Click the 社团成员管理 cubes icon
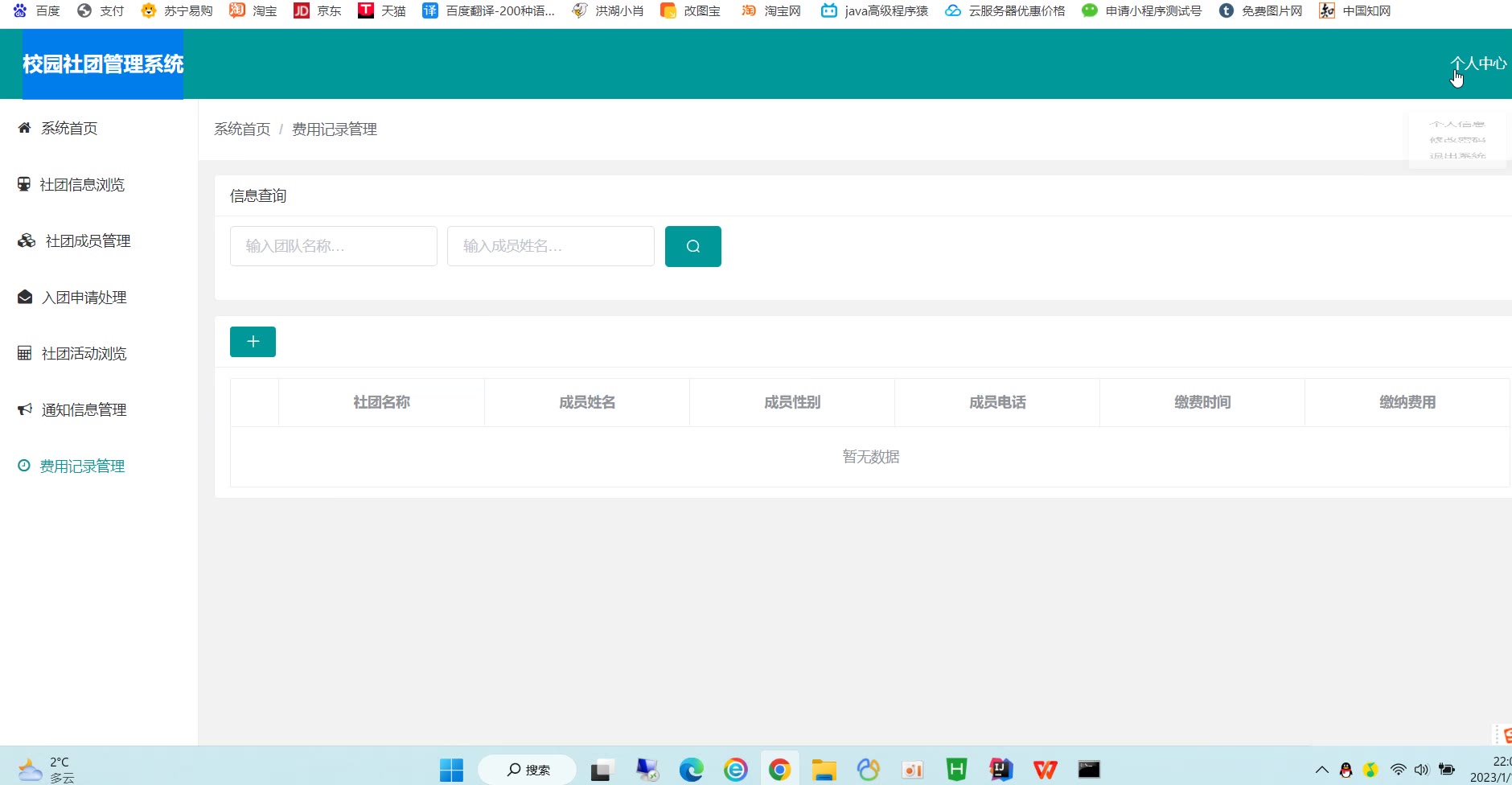The image size is (1512, 785). pos(27,240)
